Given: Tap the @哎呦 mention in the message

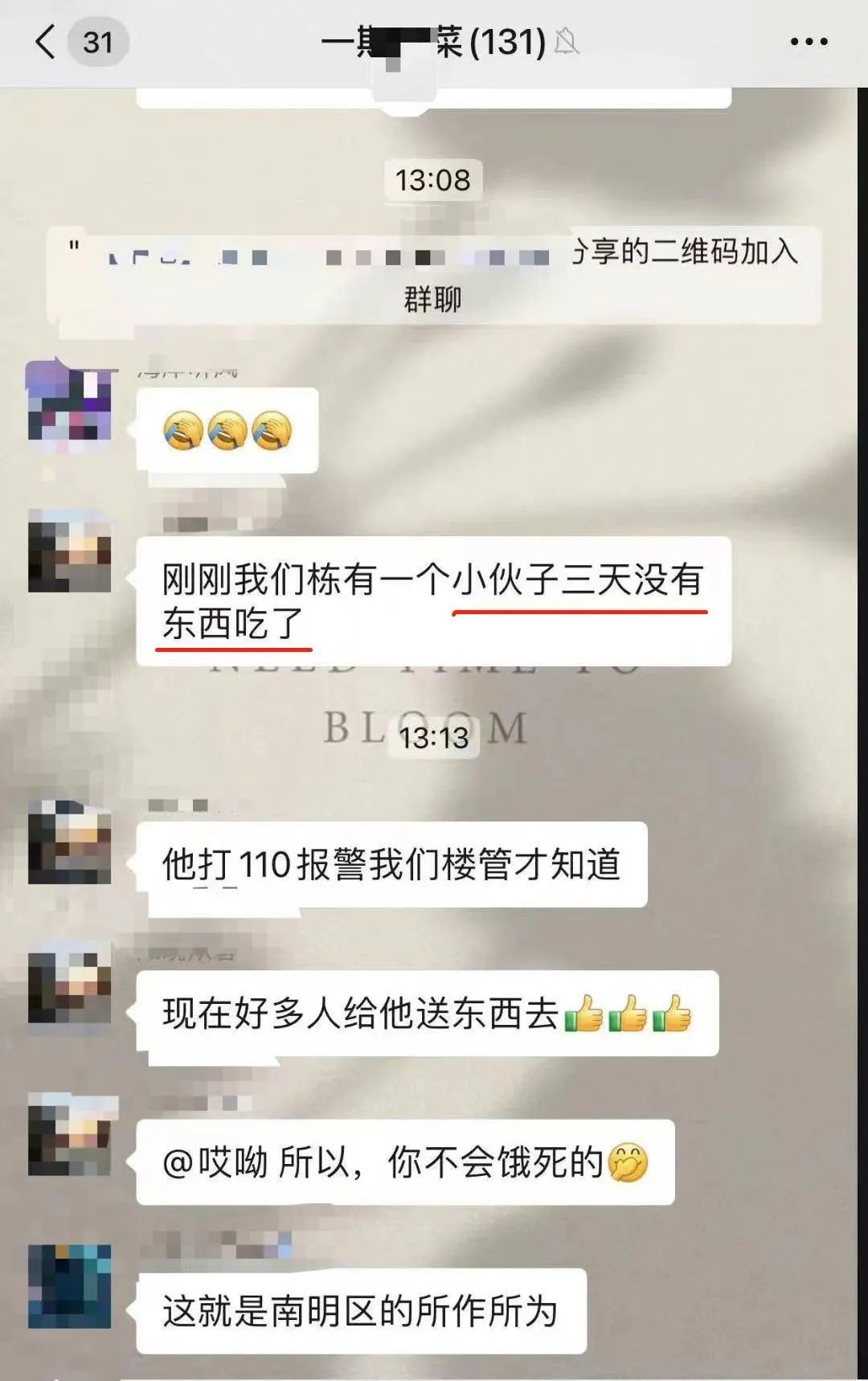Looking at the screenshot, I should pyautogui.click(x=215, y=1162).
